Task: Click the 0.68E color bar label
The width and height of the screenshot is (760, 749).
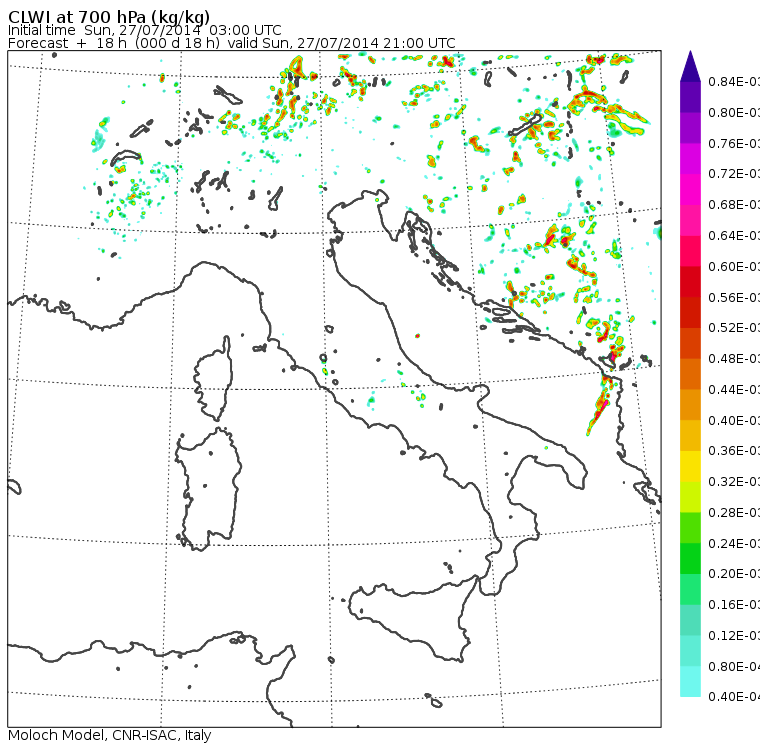Action: [734, 205]
